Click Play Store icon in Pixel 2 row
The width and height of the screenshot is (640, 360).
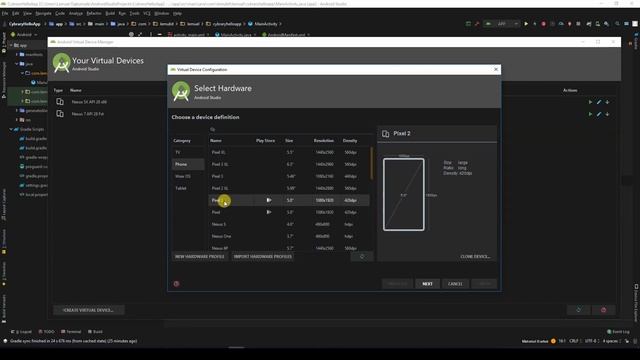[269, 200]
